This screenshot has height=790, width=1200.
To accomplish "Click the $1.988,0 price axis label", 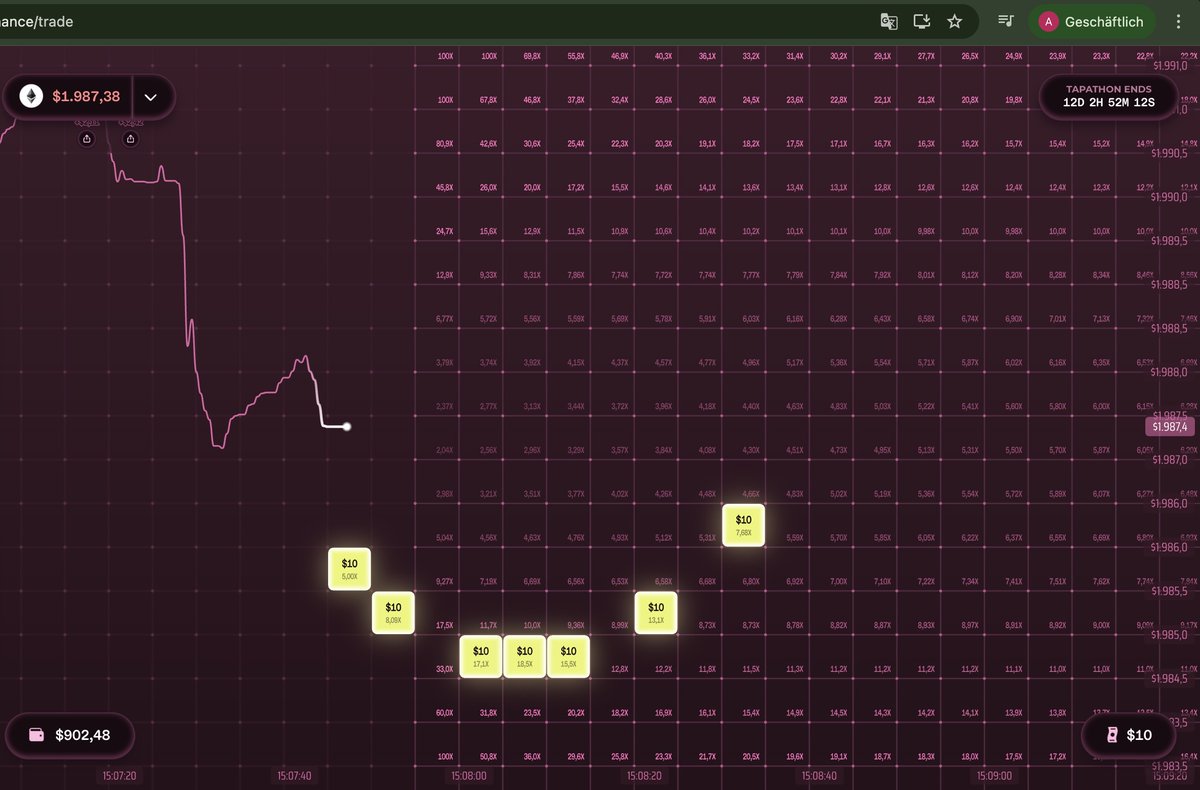I will click(1169, 372).
